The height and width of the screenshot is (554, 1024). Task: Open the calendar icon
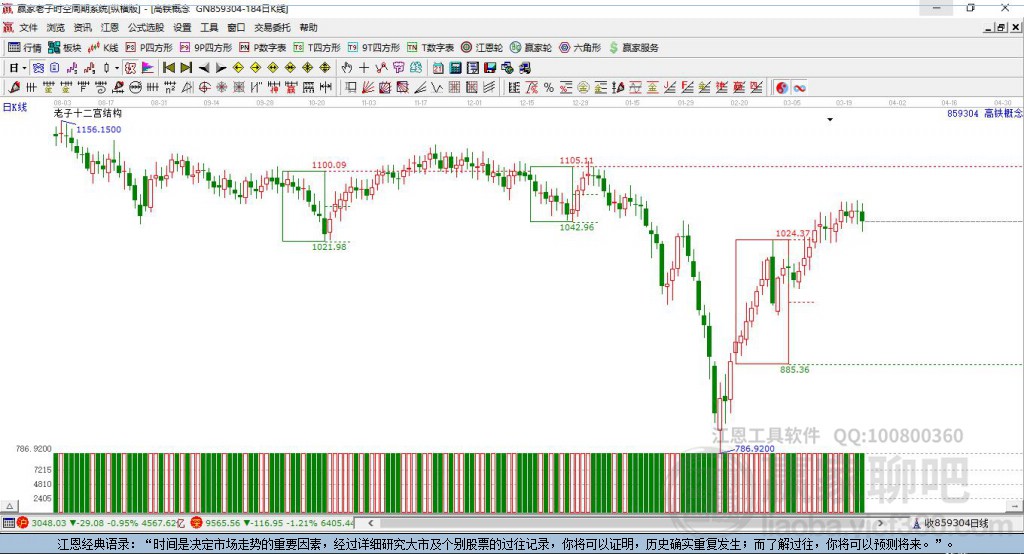pos(438,68)
